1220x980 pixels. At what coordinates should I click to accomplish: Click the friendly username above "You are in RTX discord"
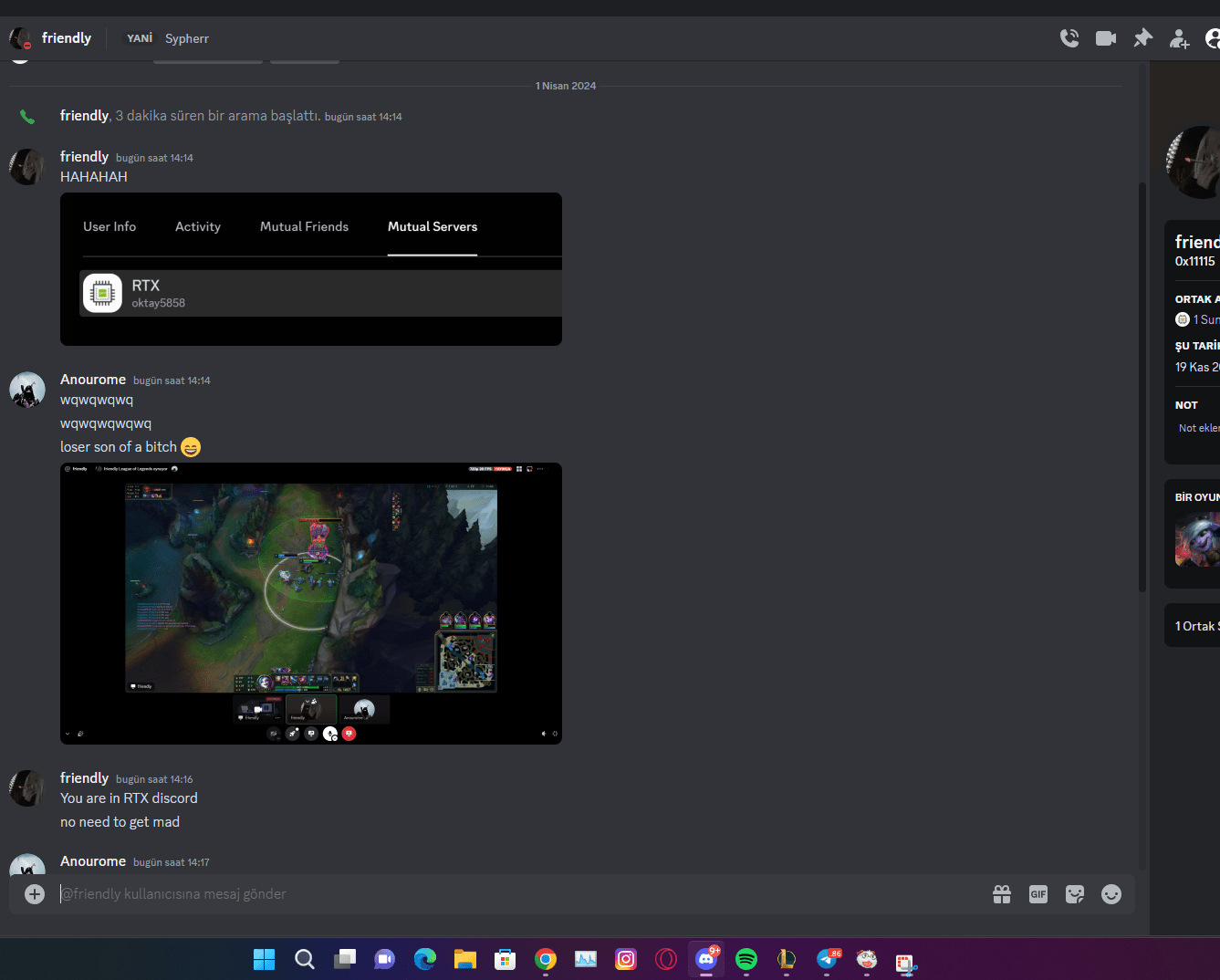coord(84,778)
